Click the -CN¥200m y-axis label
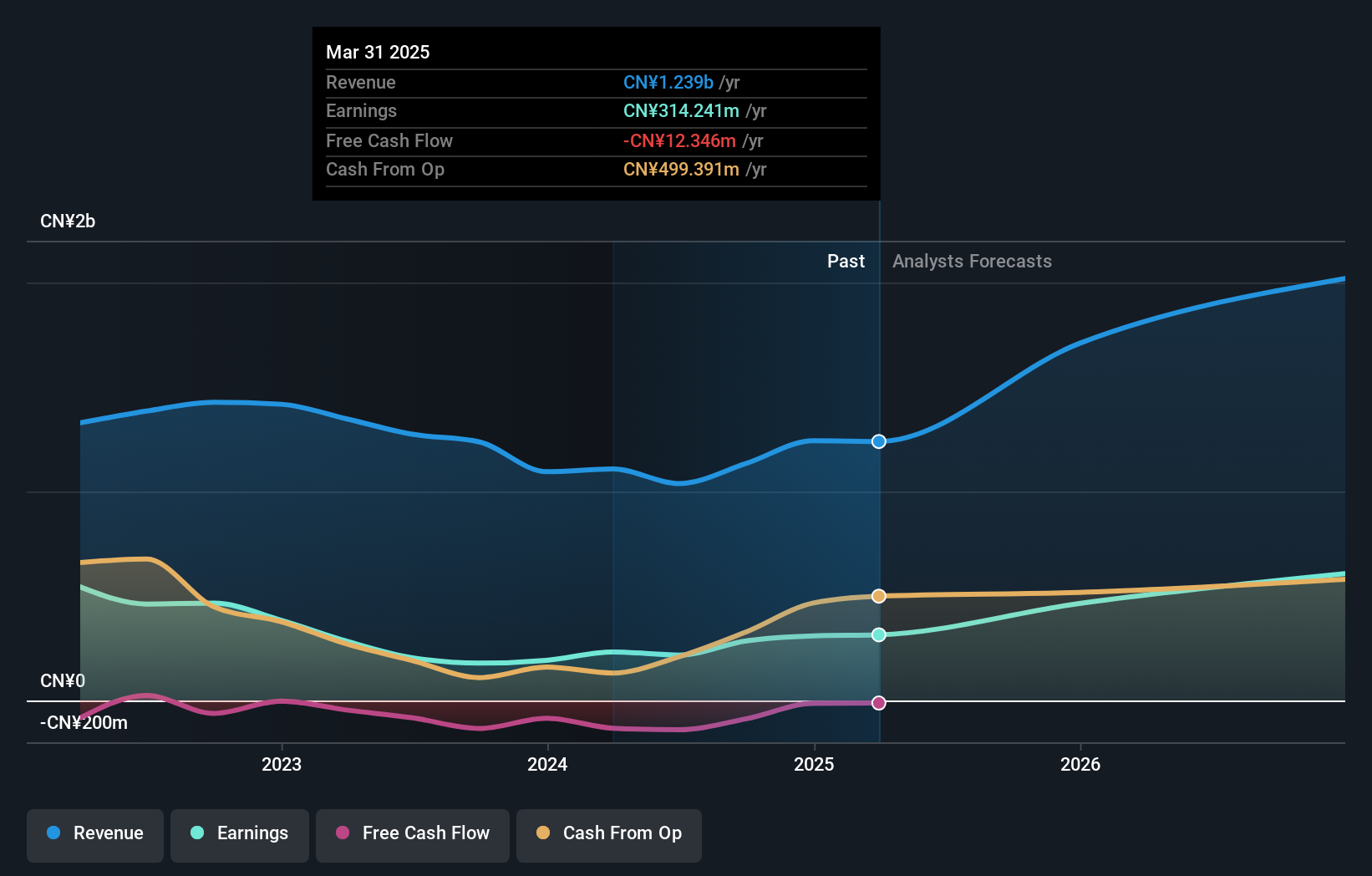Screen dimensions: 1372x876 pos(84,723)
